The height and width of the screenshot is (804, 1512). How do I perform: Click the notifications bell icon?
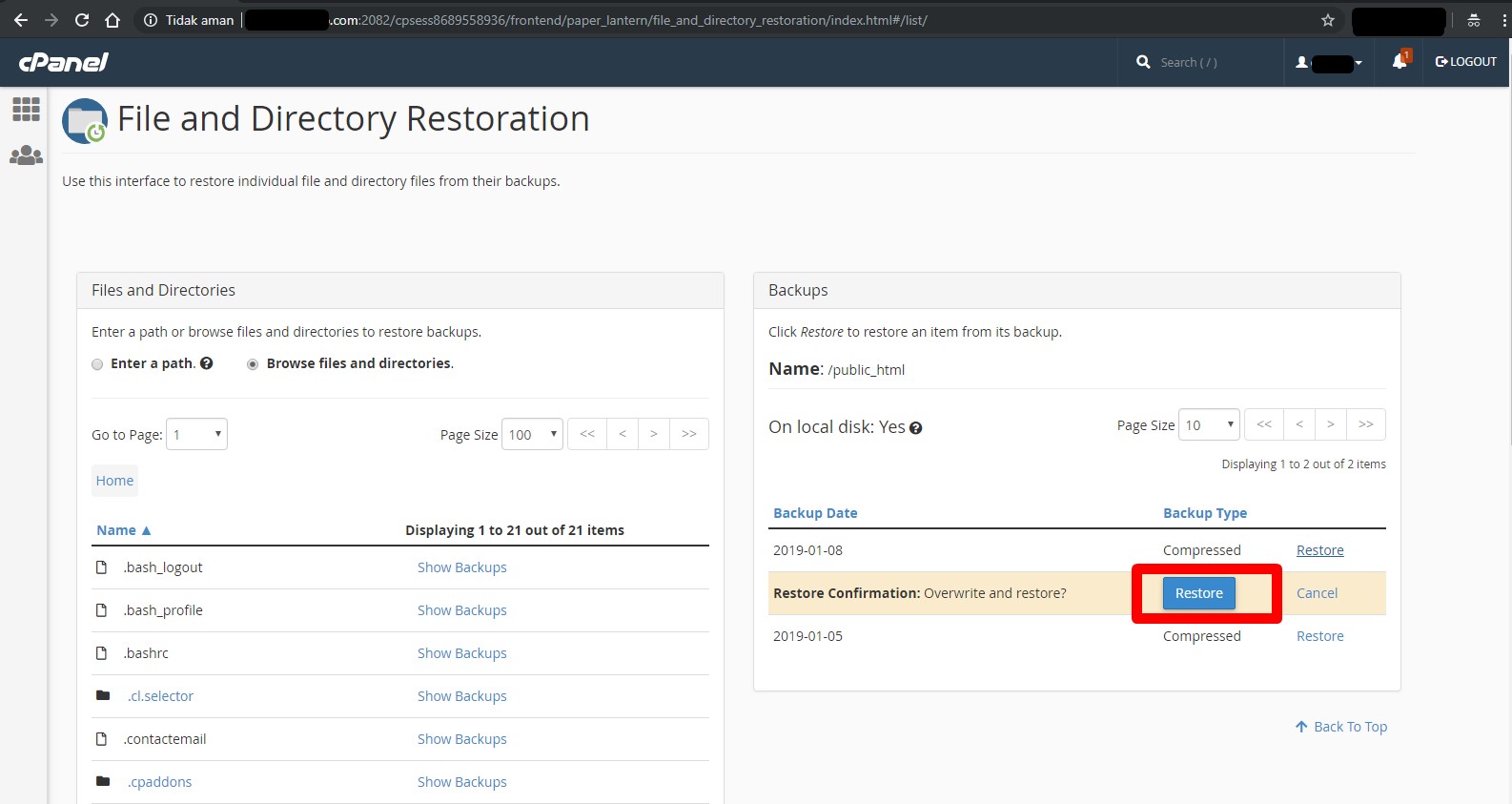[x=1399, y=61]
